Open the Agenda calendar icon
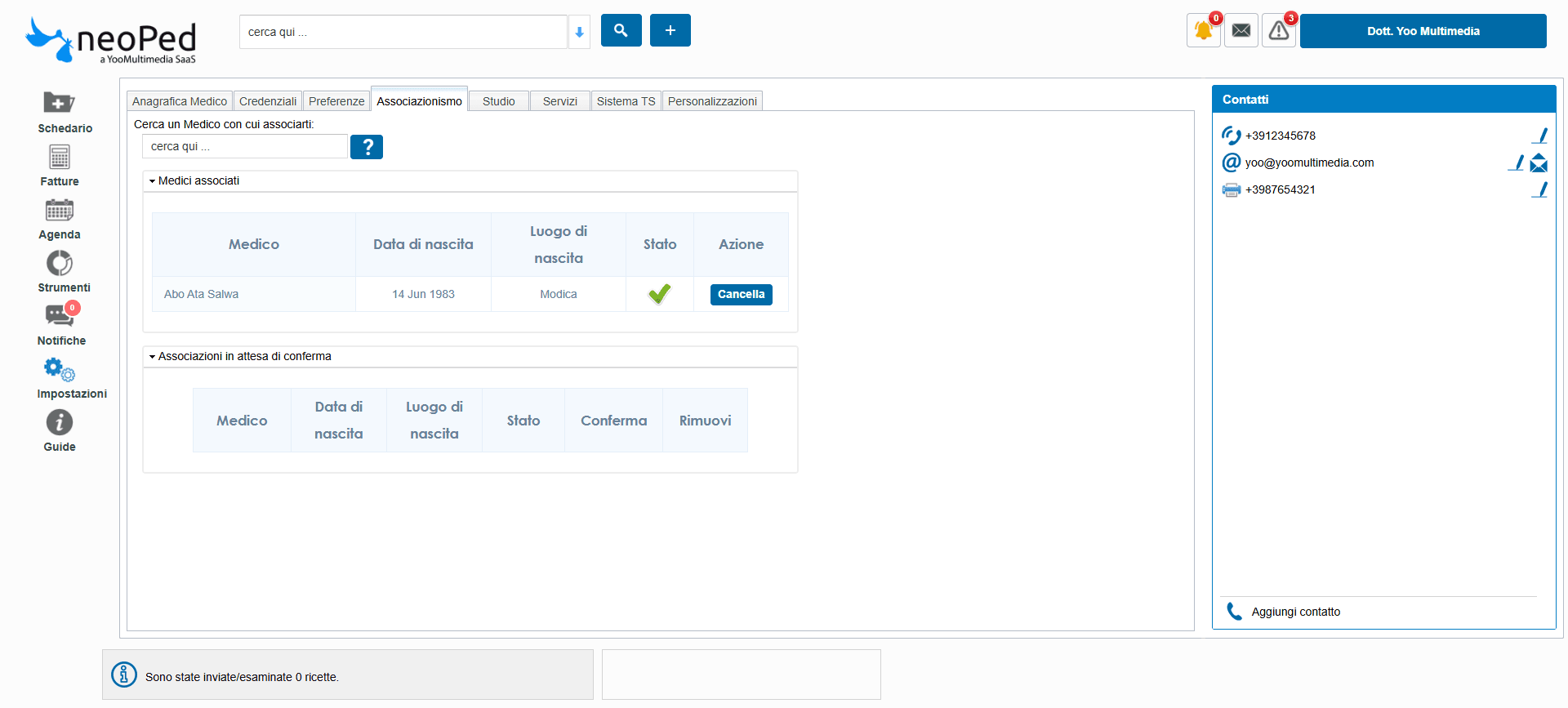1568x708 pixels. coord(60,210)
